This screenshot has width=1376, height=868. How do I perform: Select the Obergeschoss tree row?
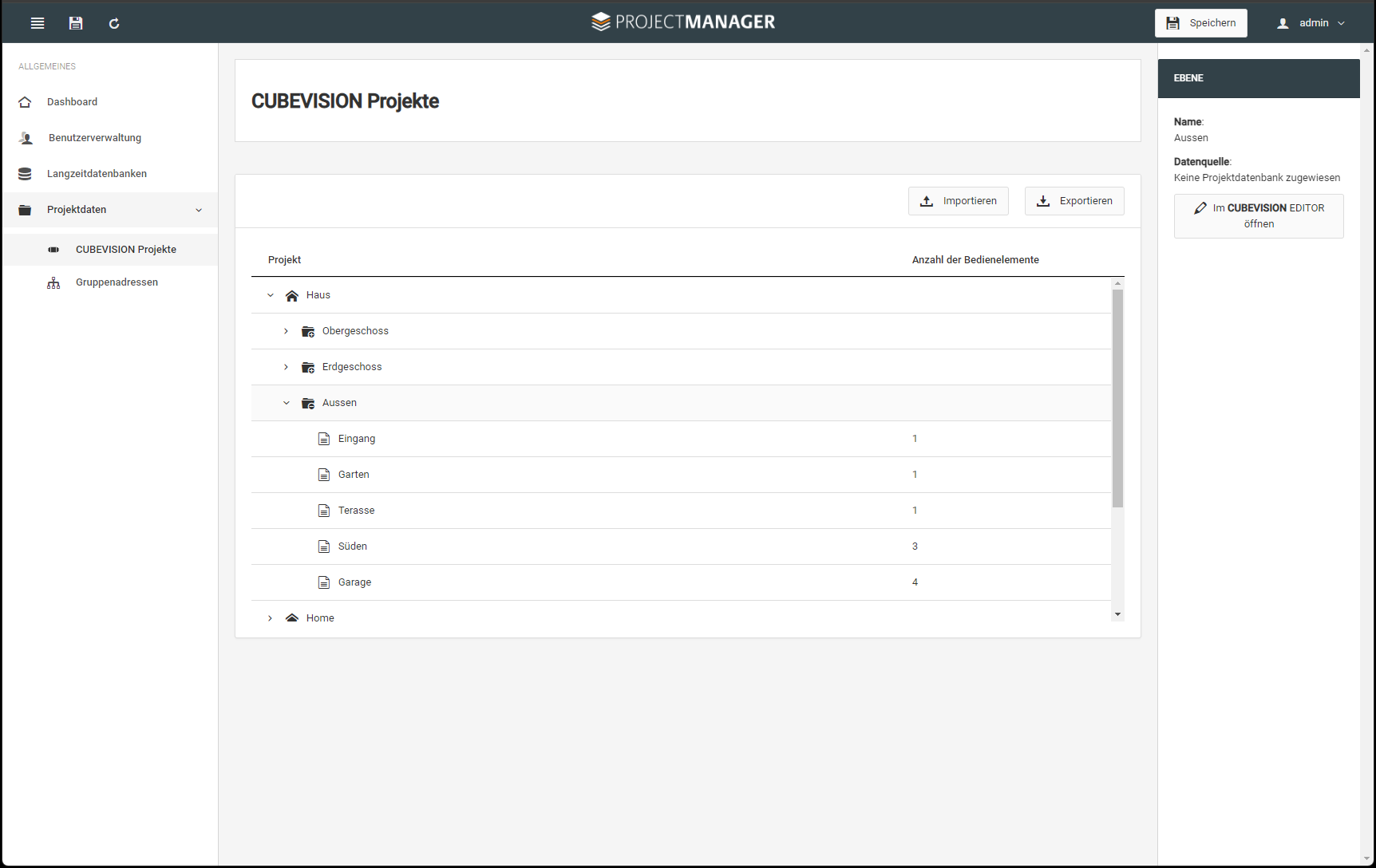click(x=681, y=331)
